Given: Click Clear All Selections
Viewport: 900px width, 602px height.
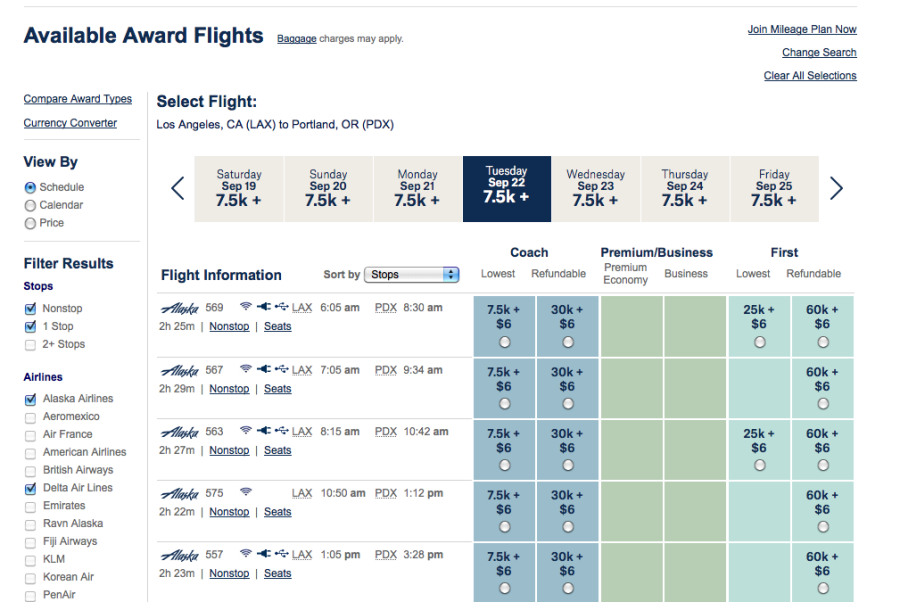Looking at the screenshot, I should 810,76.
